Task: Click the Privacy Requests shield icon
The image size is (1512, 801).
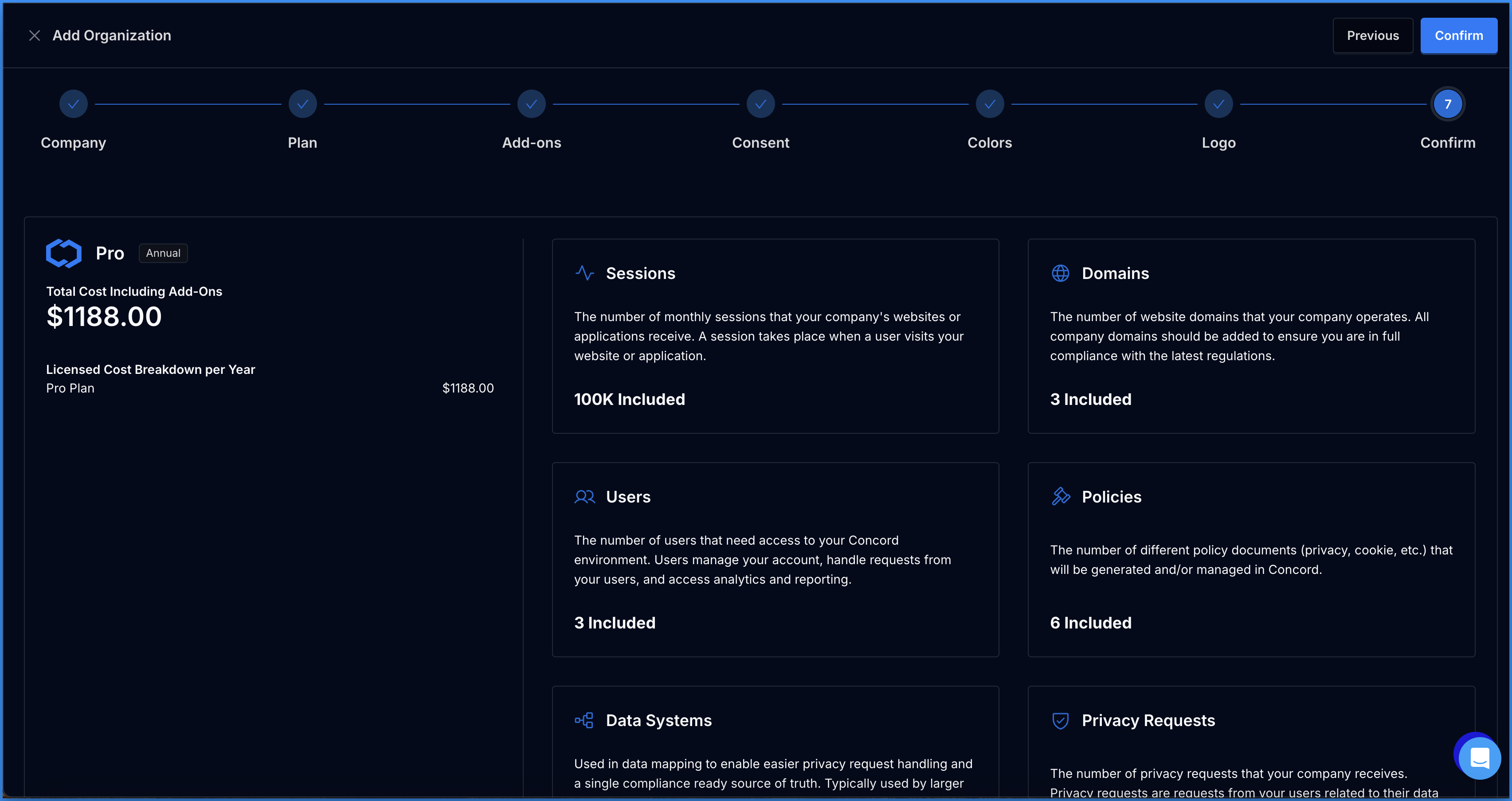Action: click(x=1060, y=721)
